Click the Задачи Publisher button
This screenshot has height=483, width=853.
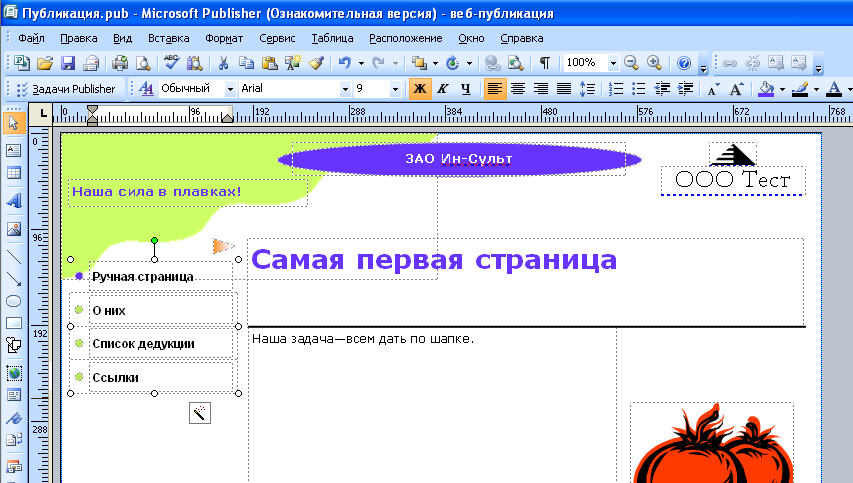(73, 89)
